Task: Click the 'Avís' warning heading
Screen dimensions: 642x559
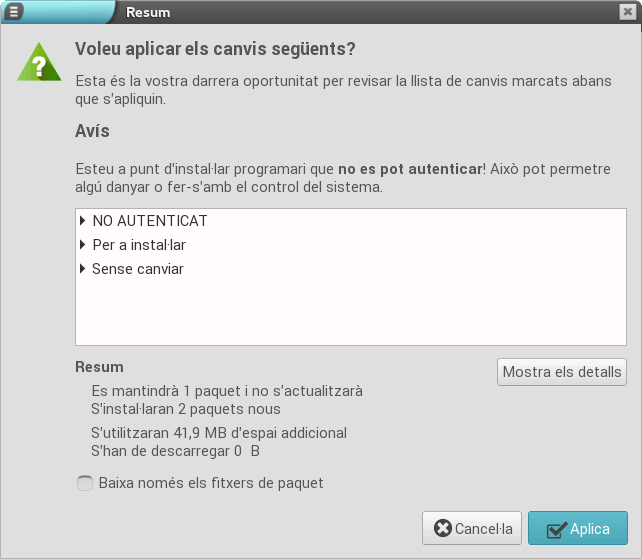Action: click(92, 131)
